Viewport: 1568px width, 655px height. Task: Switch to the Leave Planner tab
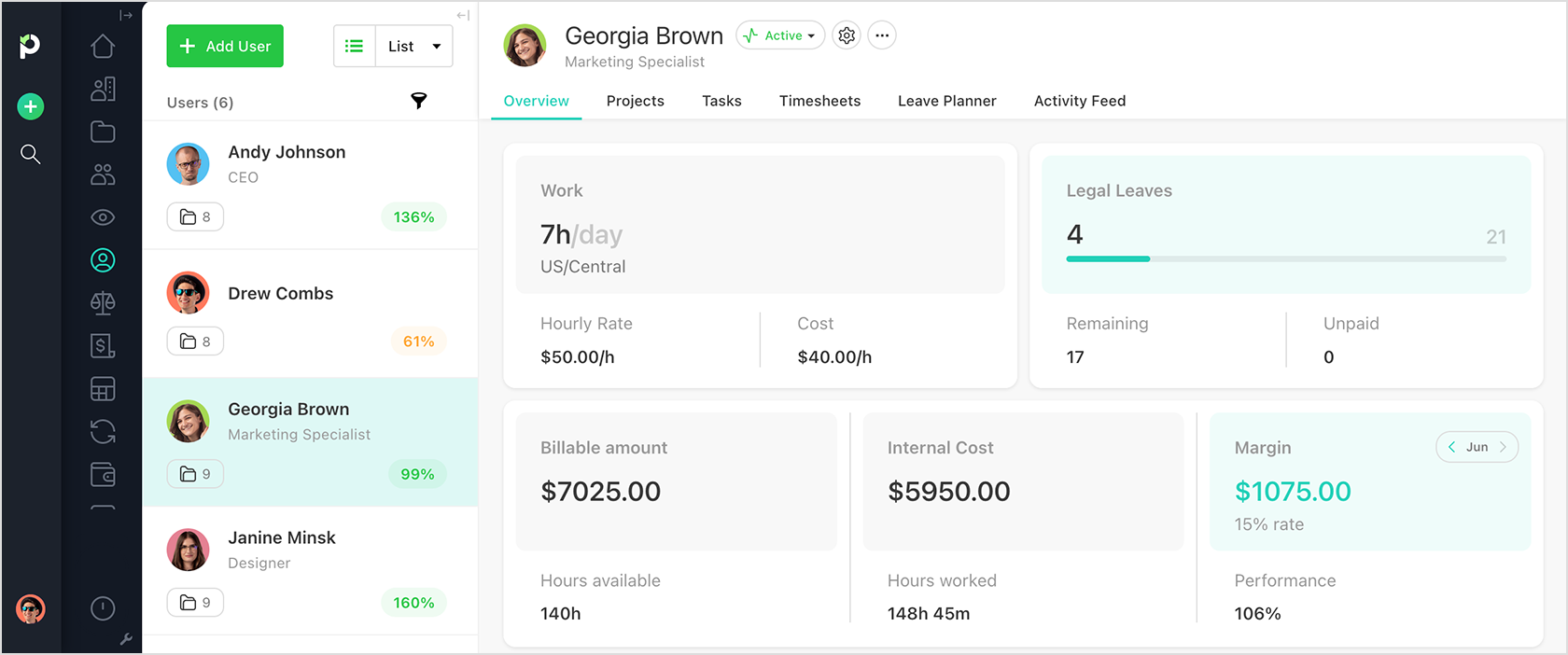[947, 101]
